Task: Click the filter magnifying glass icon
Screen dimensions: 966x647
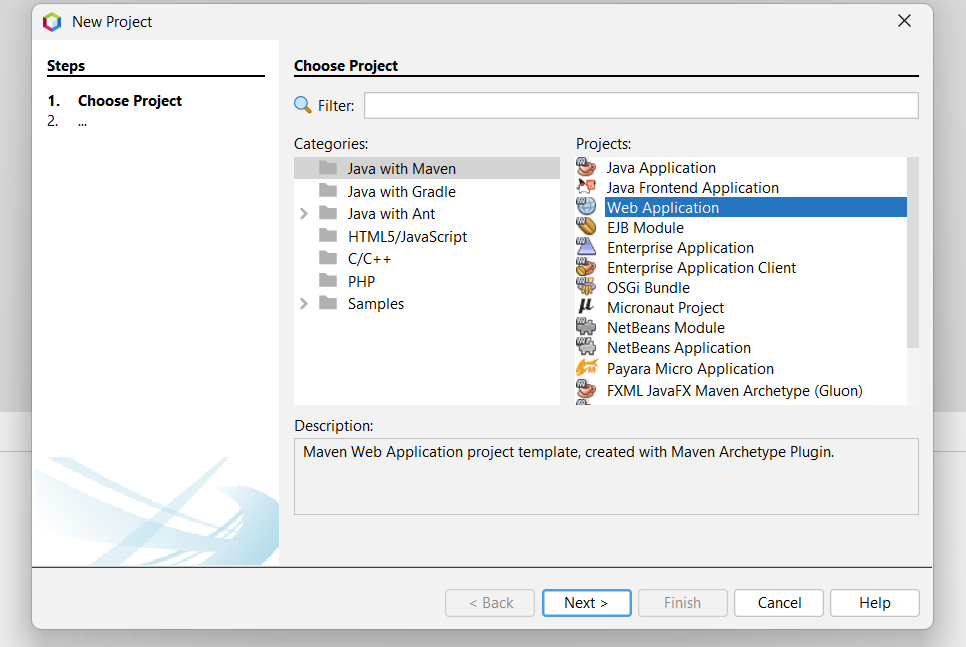Action: coord(302,105)
